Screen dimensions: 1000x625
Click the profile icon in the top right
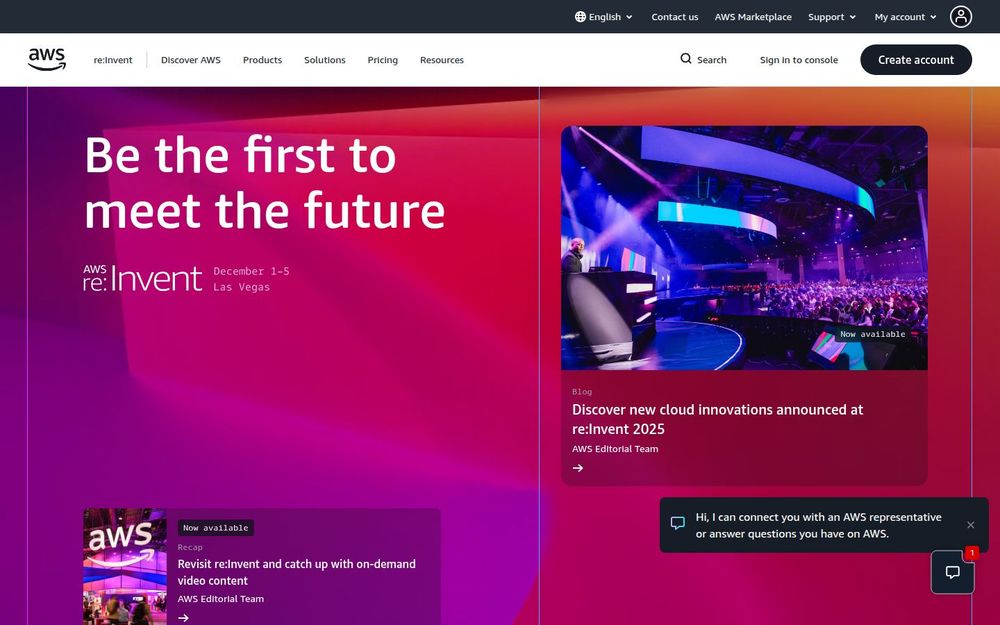point(960,16)
